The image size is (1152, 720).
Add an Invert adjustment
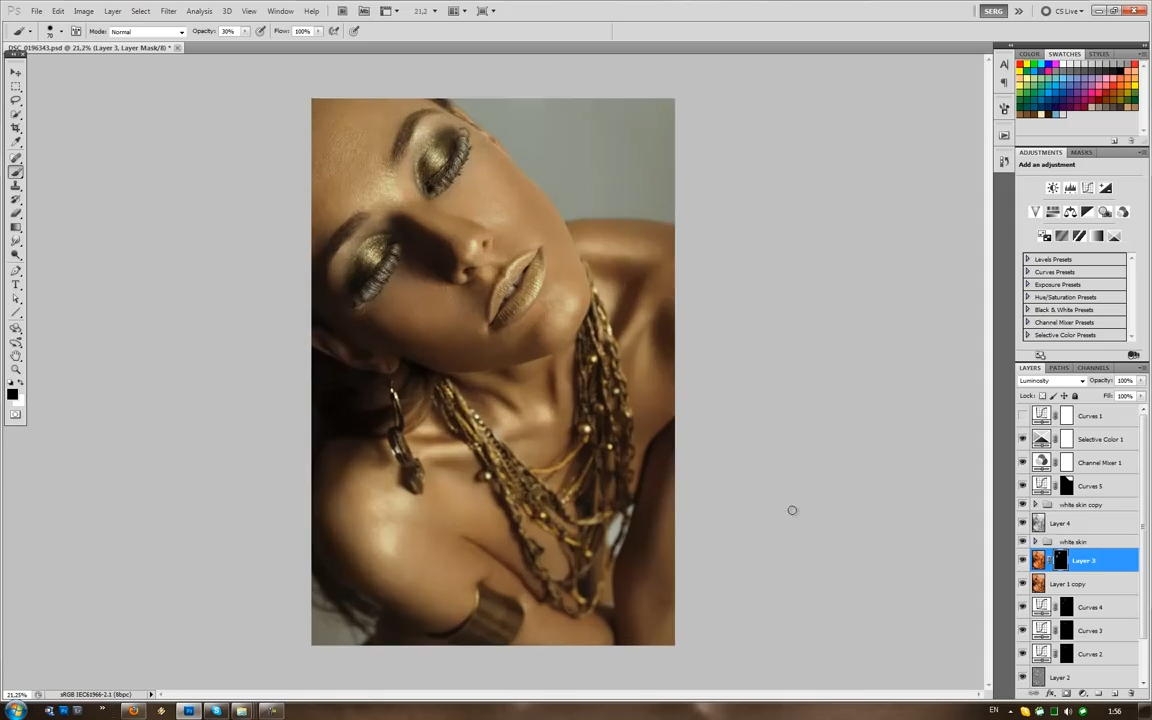tap(1044, 236)
